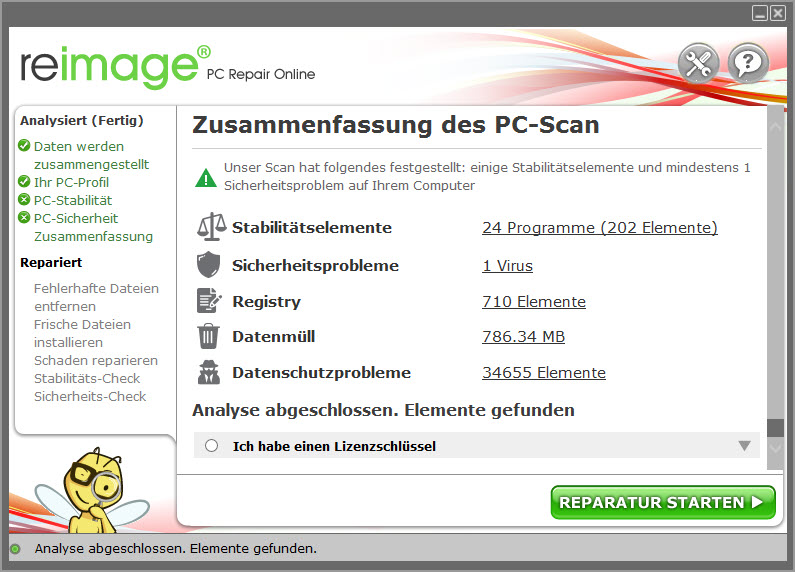Open the help question mark icon
795x572 pixels.
point(748,64)
